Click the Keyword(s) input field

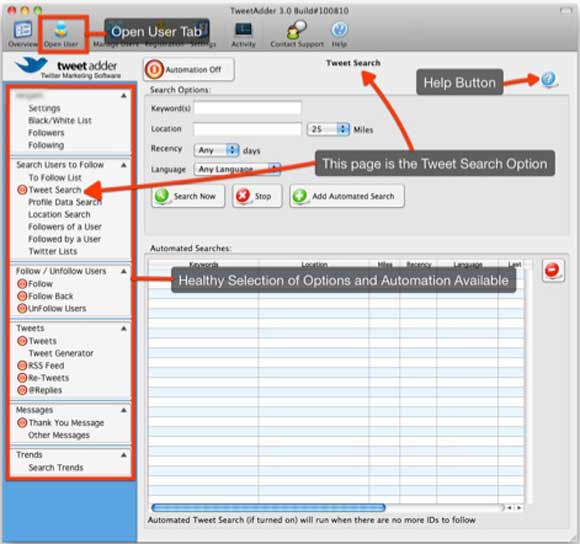tap(247, 108)
